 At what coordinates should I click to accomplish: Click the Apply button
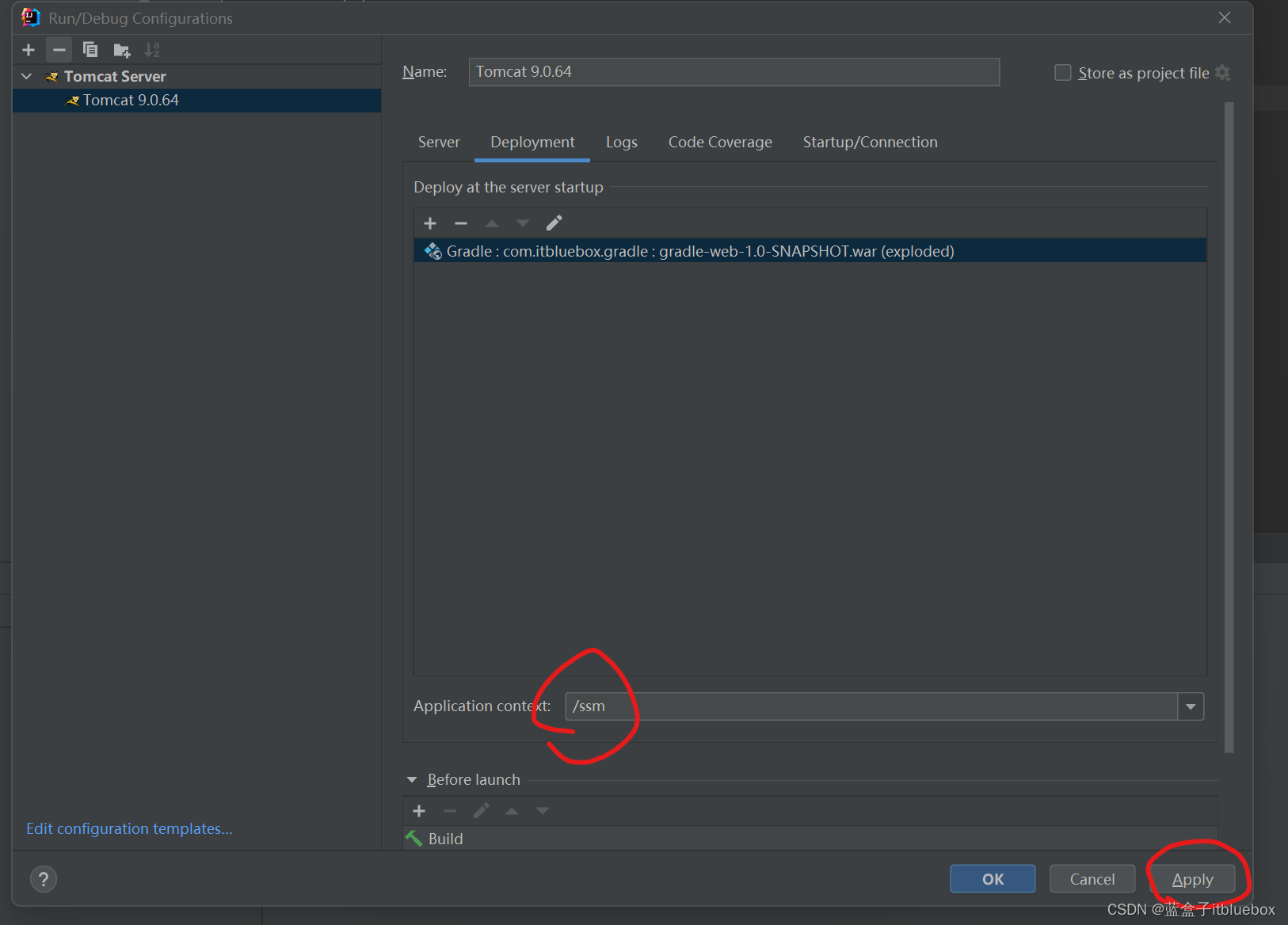tap(1192, 879)
